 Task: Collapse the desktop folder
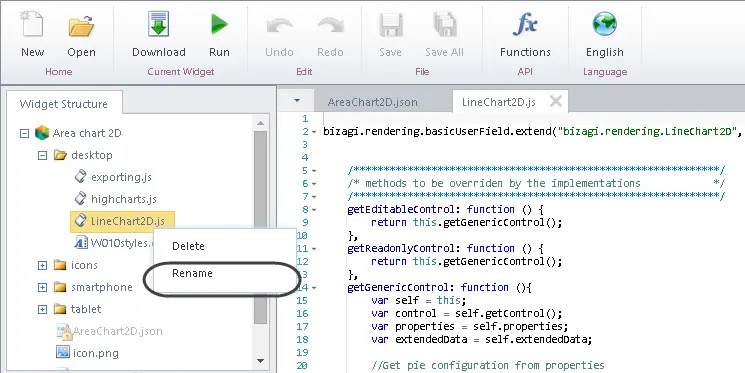43,155
